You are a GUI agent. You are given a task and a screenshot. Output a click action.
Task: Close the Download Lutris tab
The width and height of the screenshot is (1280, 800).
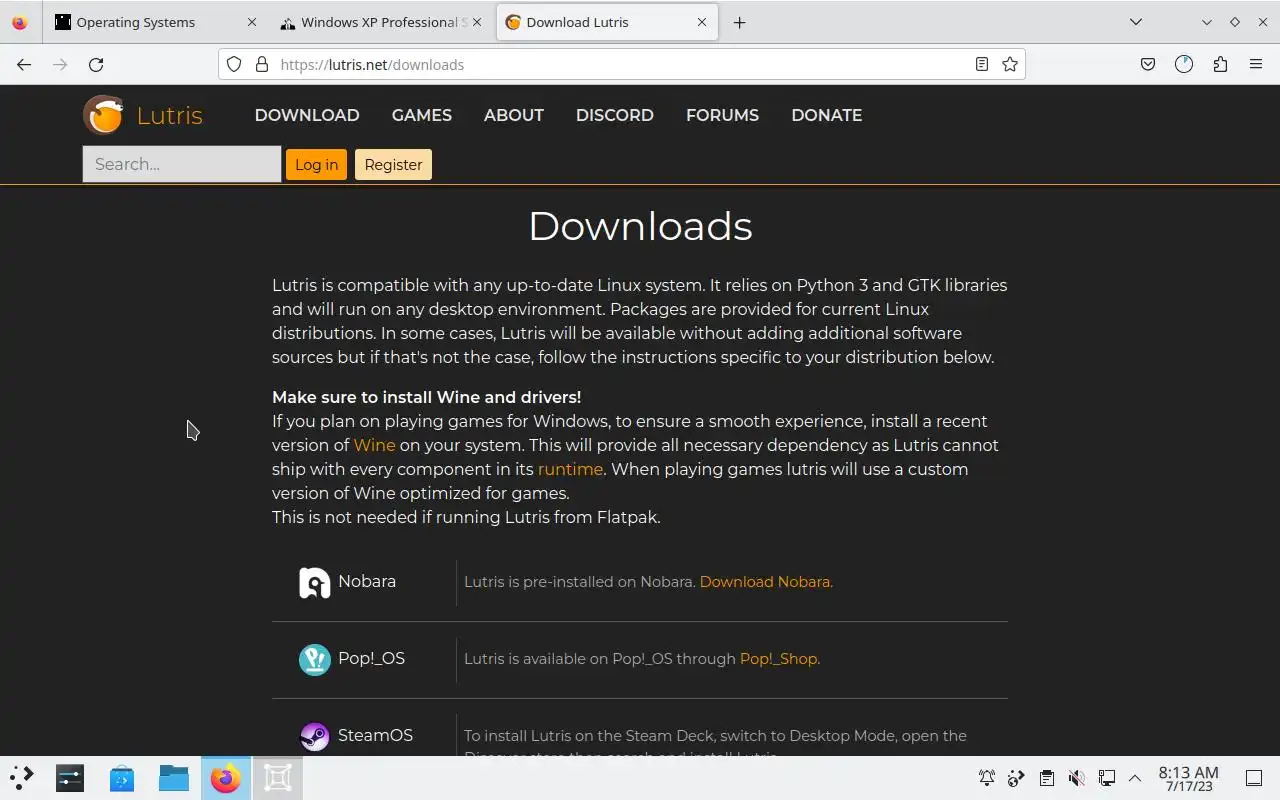click(x=702, y=22)
